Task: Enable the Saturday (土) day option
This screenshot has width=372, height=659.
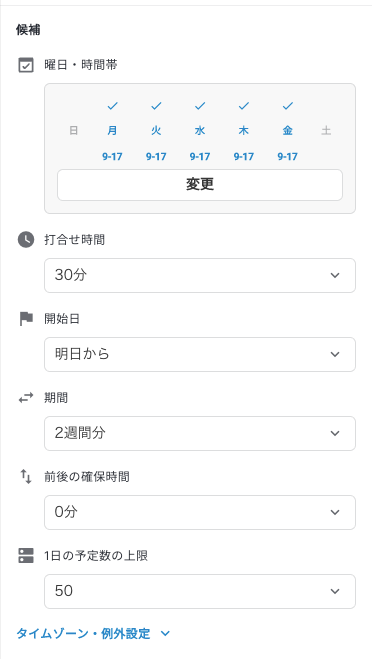Action: (326, 131)
